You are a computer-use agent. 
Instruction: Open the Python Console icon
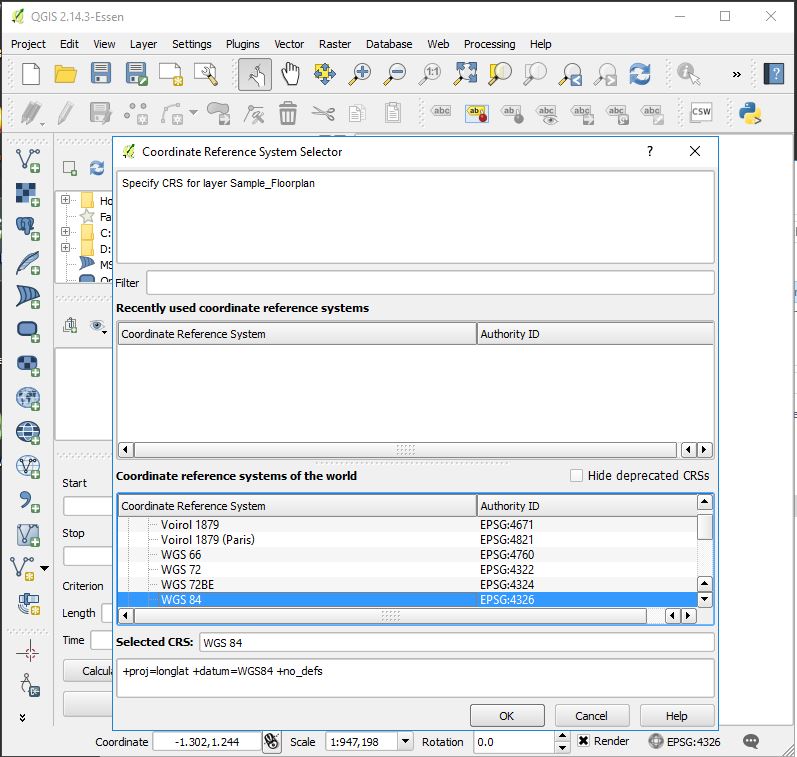click(x=750, y=113)
